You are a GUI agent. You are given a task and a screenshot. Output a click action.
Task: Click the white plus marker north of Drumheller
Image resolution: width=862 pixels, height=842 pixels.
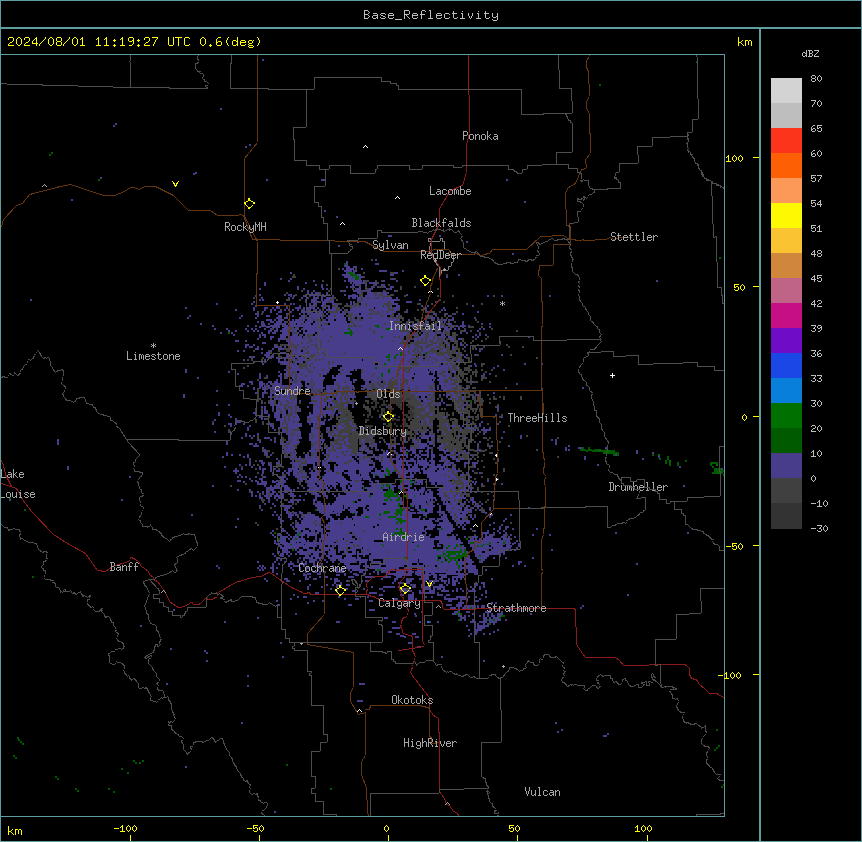pos(612,375)
